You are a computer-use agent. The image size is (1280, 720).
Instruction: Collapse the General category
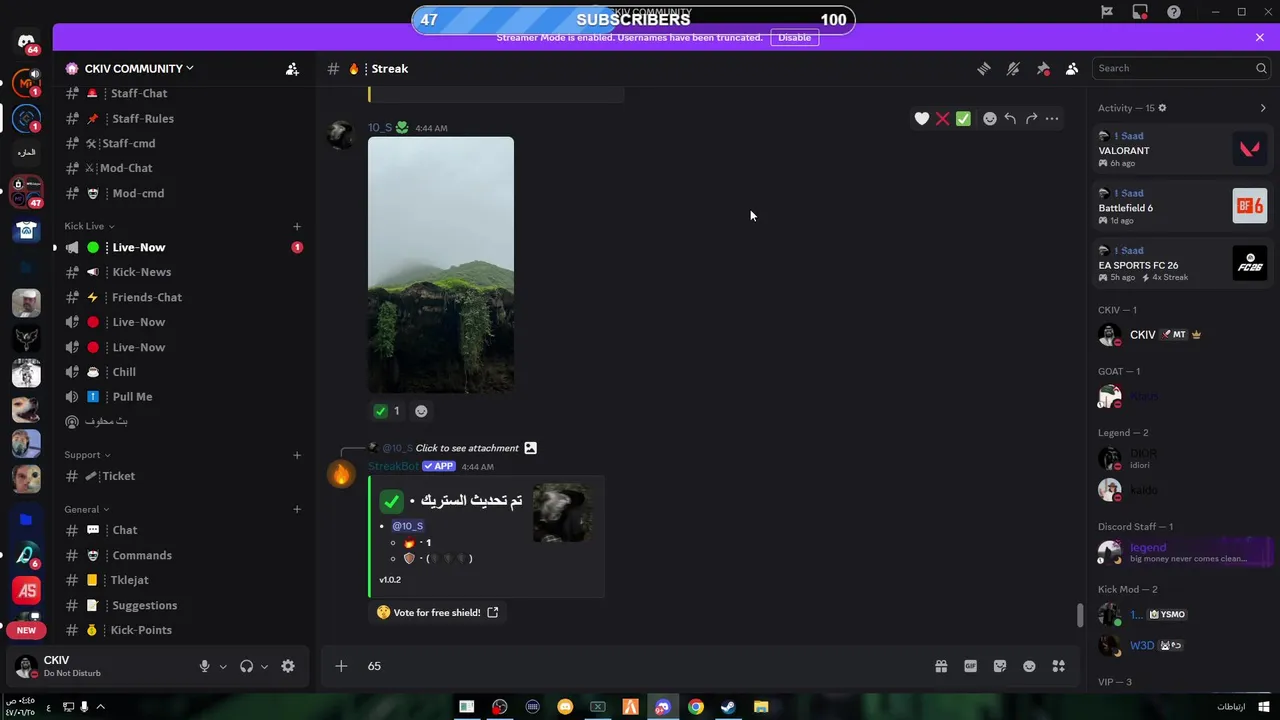87,509
